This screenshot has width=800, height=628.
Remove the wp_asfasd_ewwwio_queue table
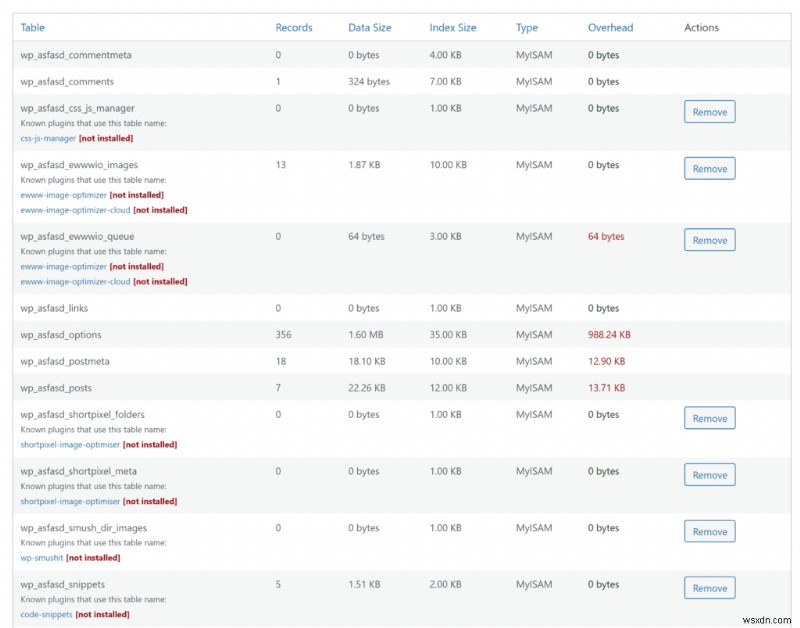point(709,240)
